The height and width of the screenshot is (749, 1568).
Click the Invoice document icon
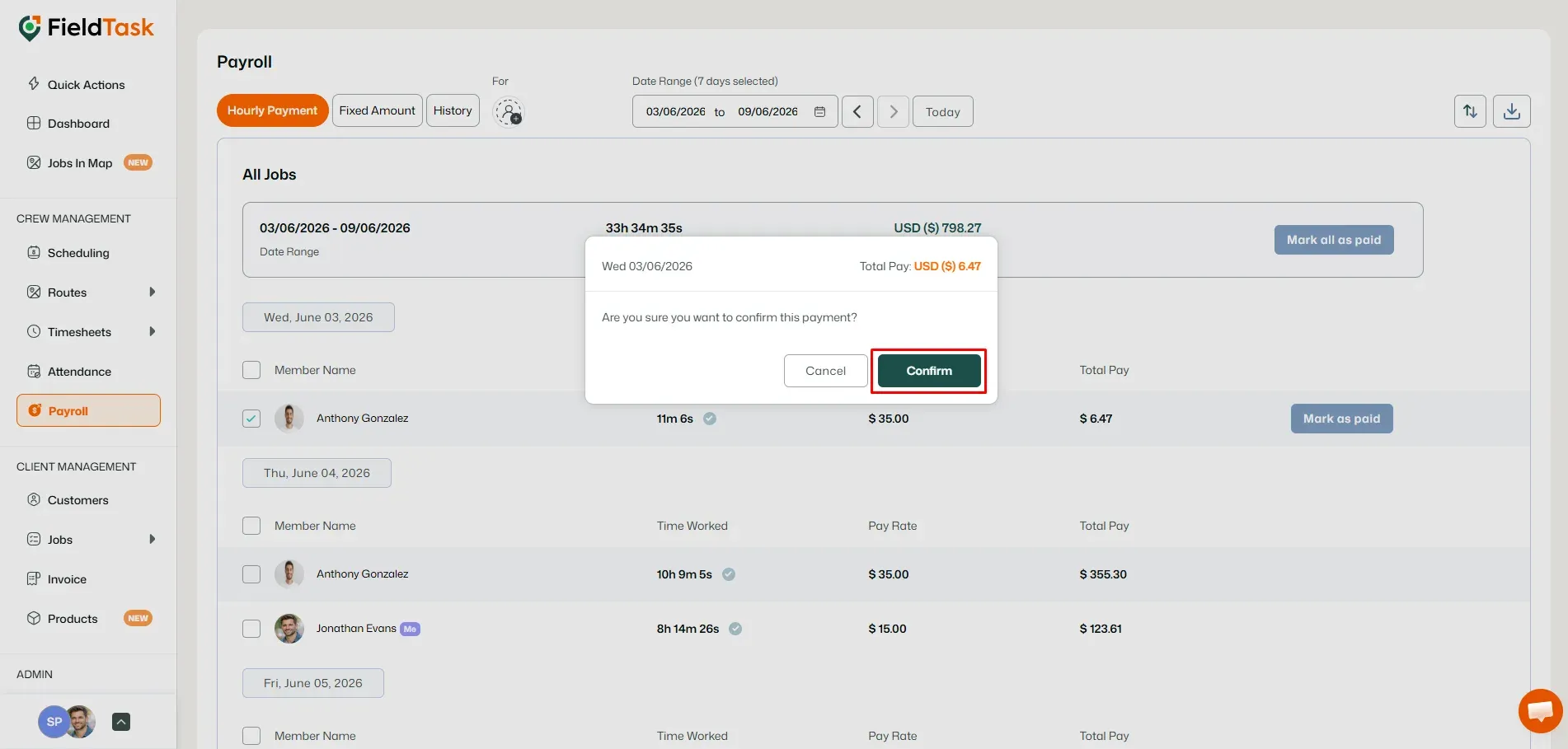(34, 578)
